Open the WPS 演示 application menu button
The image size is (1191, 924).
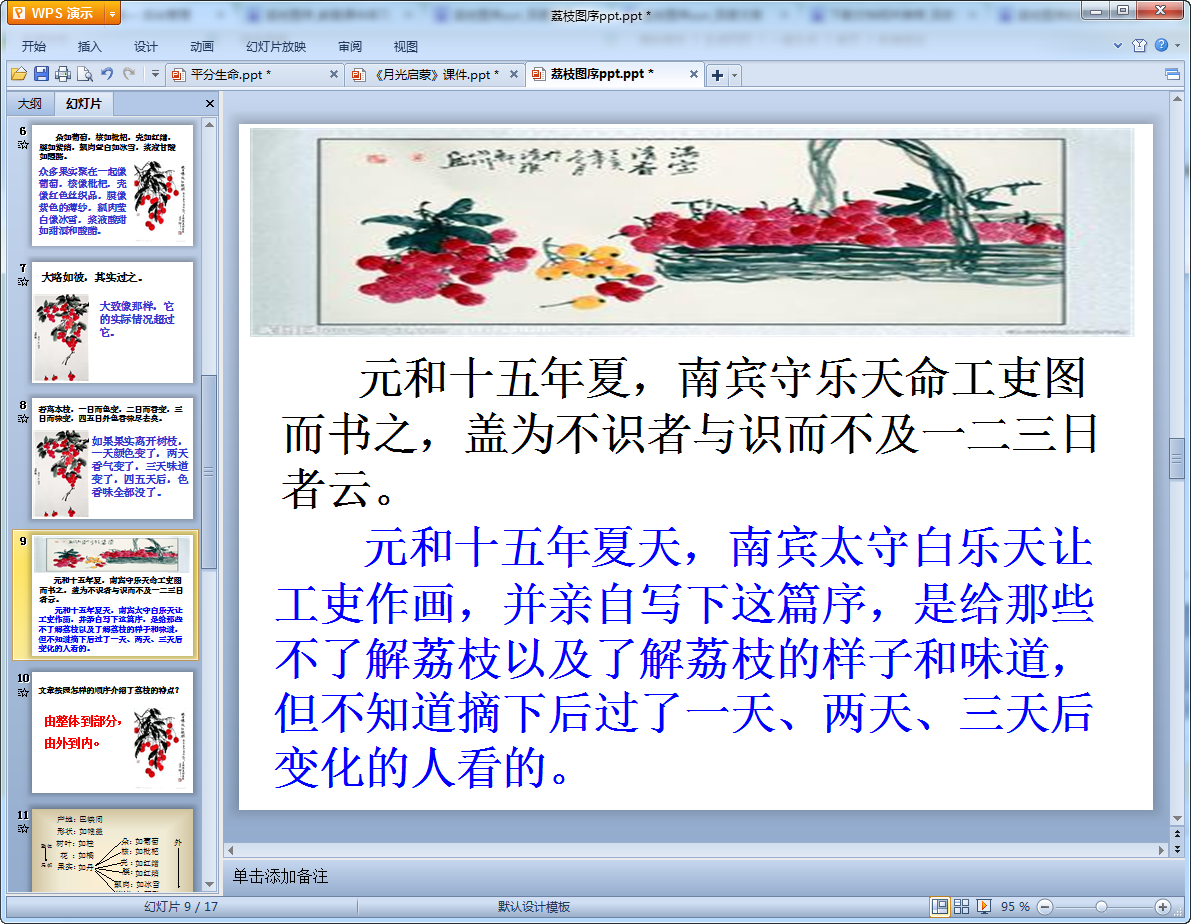tap(55, 13)
